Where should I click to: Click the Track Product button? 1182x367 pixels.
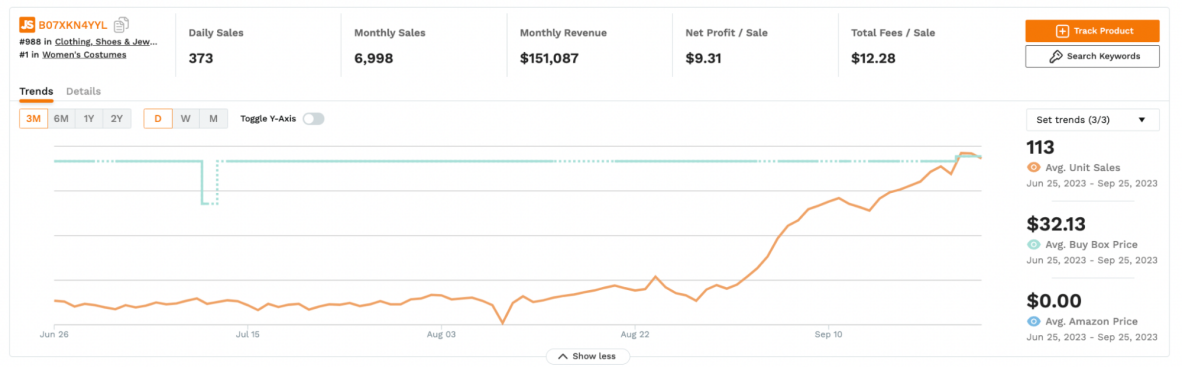(x=1092, y=31)
